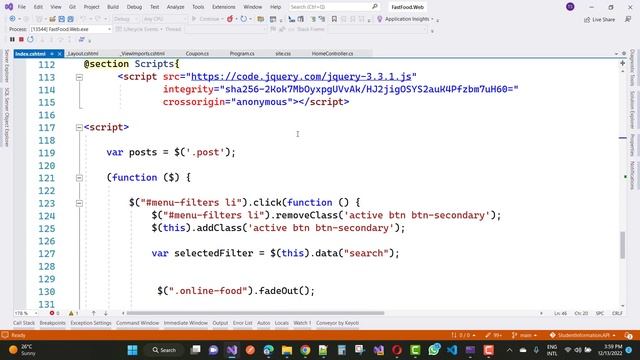Click the search magnifier icon in title bar
This screenshot has height=360, width=640.
pos(375,7)
